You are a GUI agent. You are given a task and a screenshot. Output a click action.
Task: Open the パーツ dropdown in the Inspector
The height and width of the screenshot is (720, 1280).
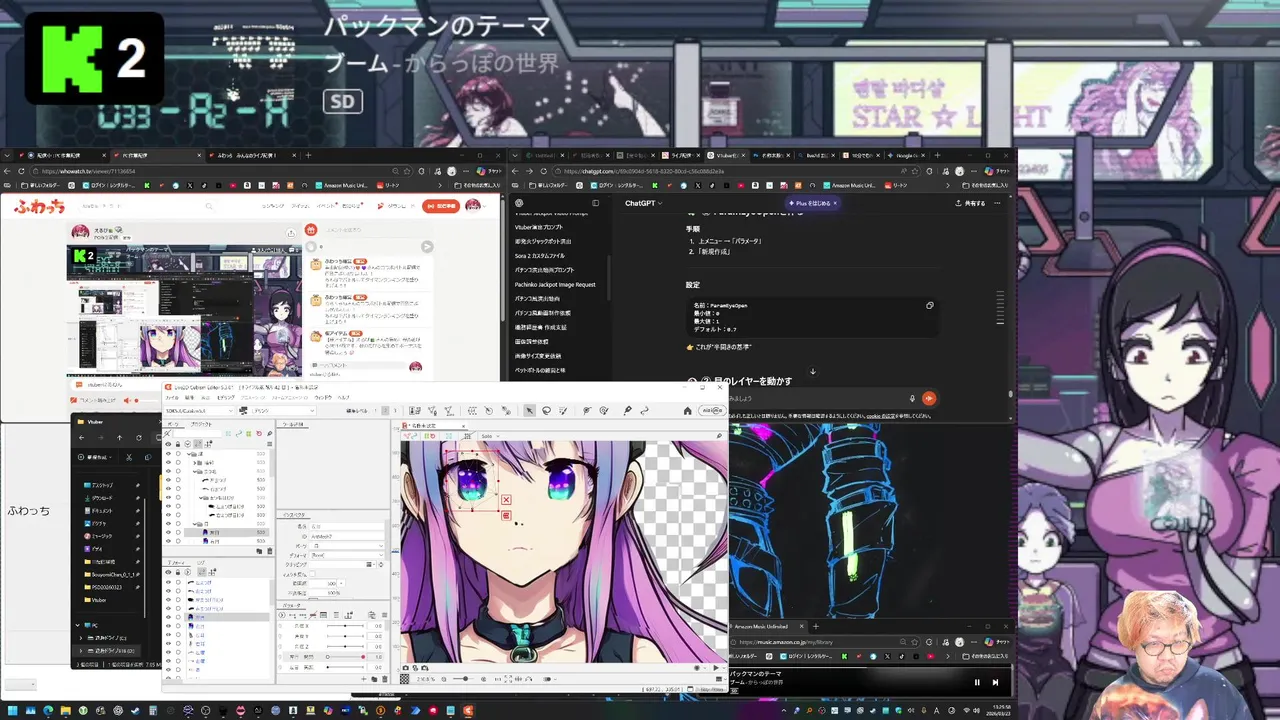coord(347,546)
